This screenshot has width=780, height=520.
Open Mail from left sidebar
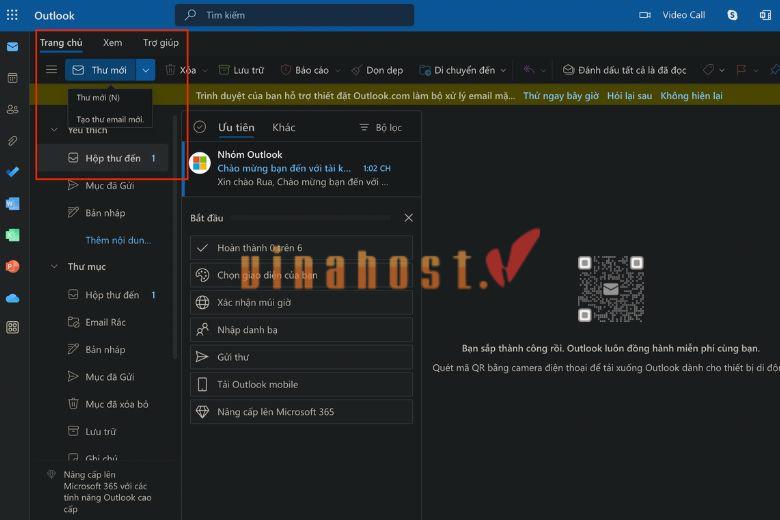pyautogui.click(x=12, y=47)
